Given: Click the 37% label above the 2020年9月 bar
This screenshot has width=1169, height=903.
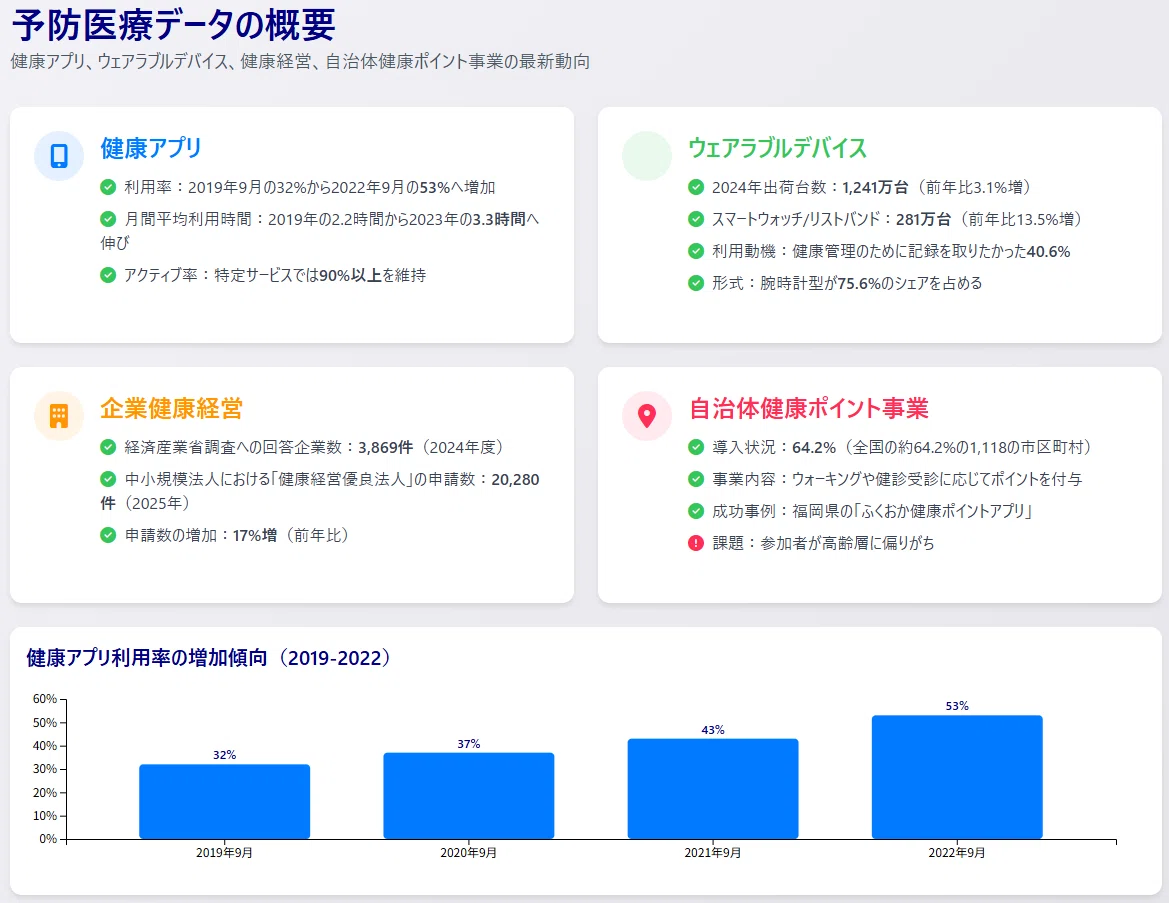Looking at the screenshot, I should pos(469,744).
